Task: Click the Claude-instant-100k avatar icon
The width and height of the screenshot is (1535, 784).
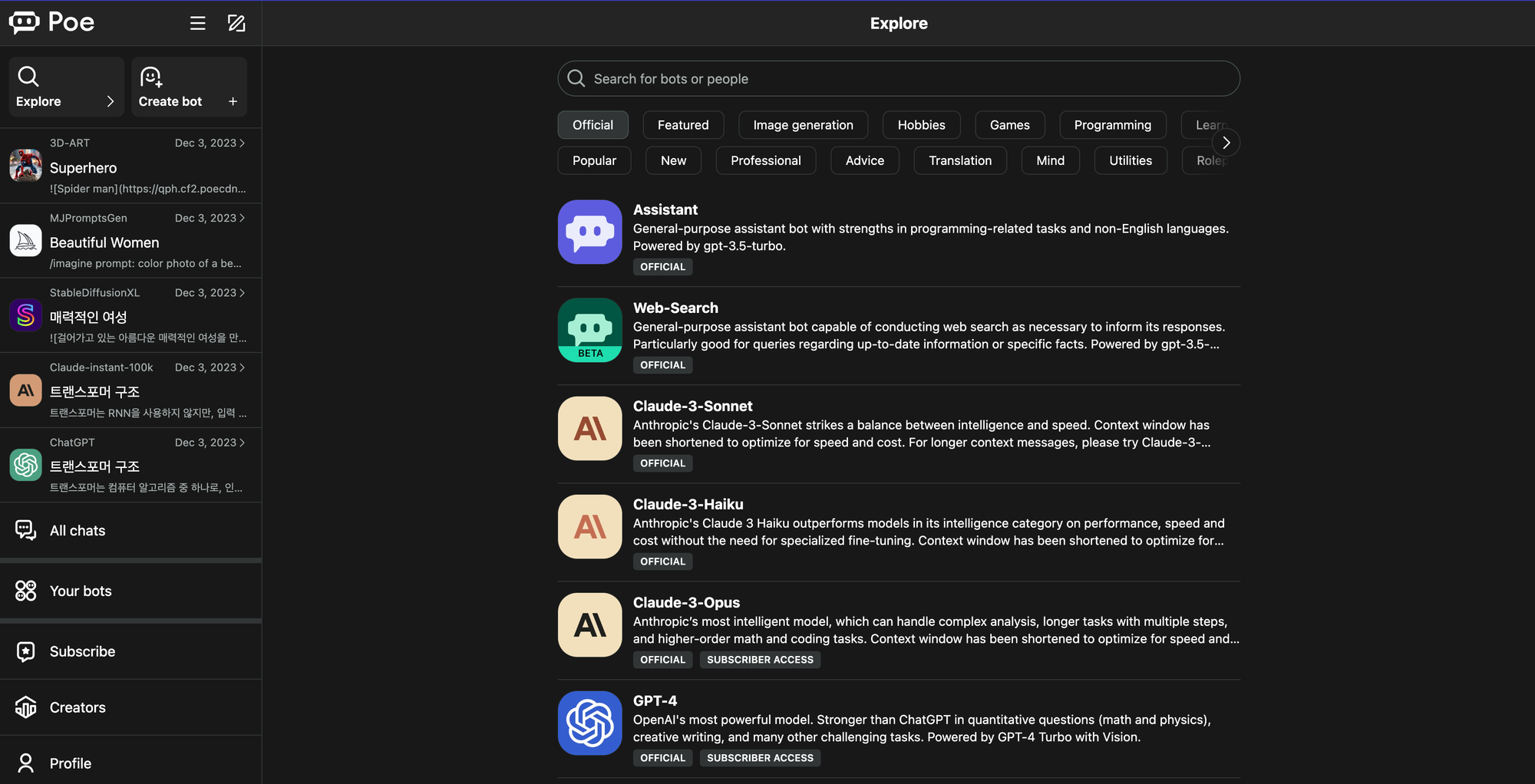Action: pyautogui.click(x=25, y=390)
